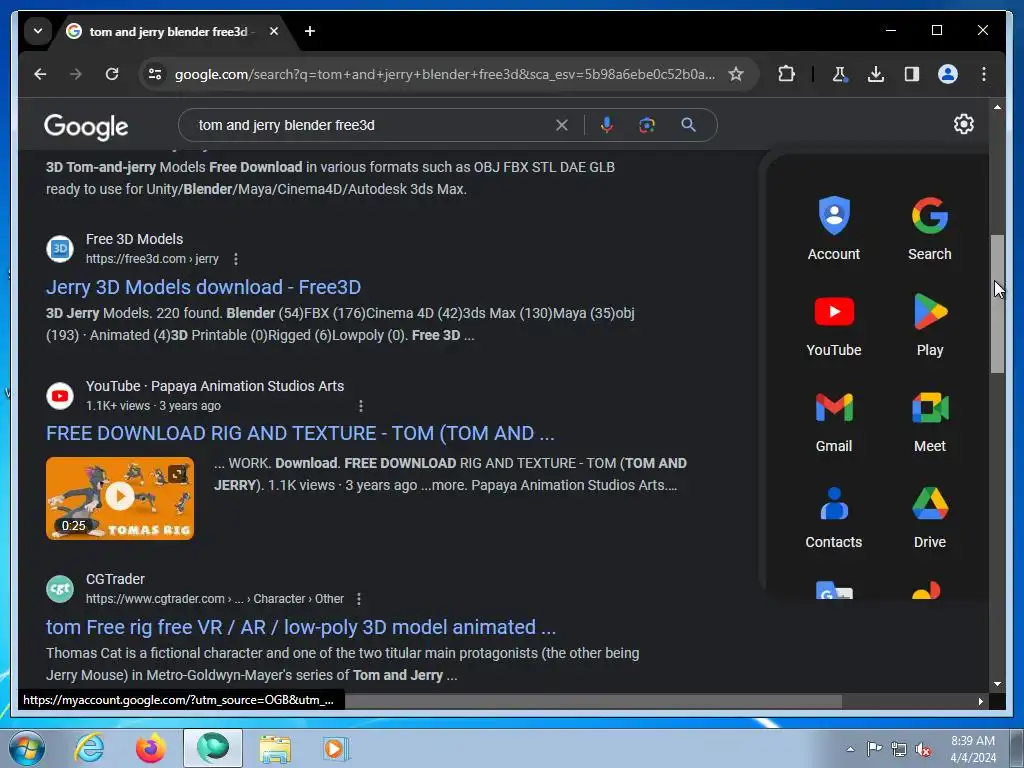The width and height of the screenshot is (1024, 768).
Task: Open the network tray icon
Action: click(899, 749)
